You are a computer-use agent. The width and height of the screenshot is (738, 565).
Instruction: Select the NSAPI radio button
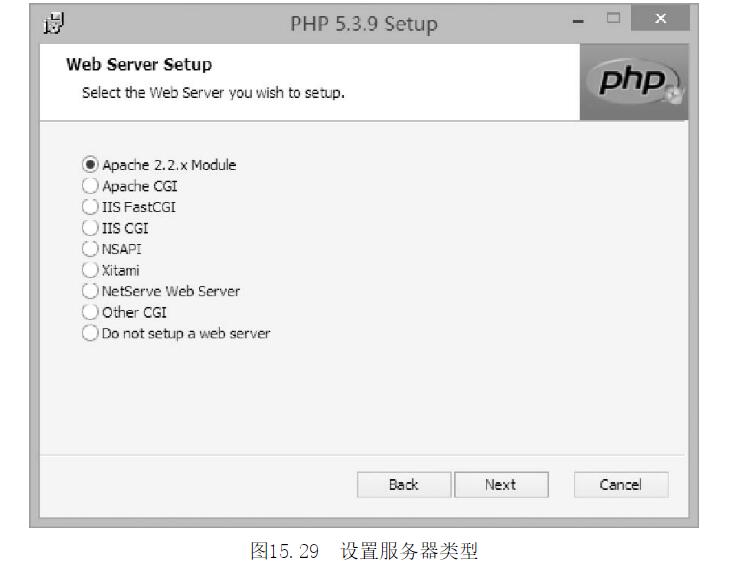point(90,249)
